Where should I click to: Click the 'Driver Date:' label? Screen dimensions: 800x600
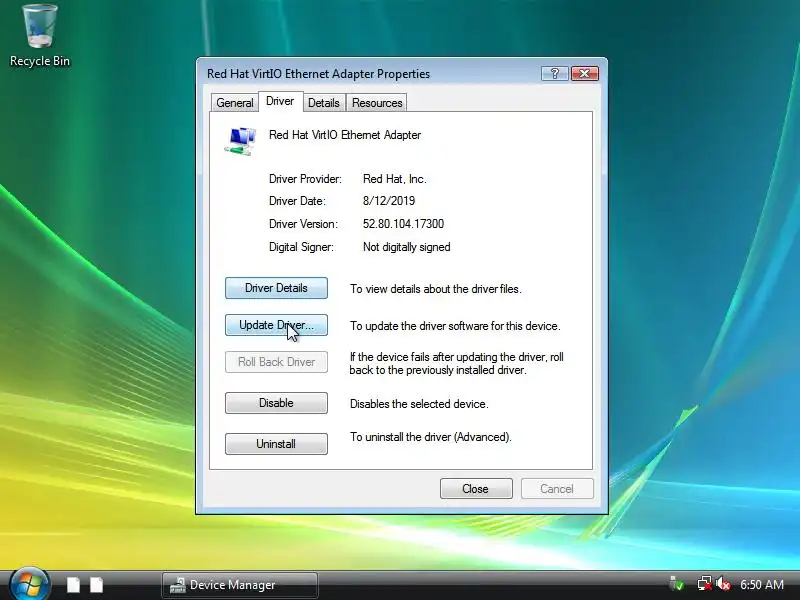pyautogui.click(x=297, y=201)
